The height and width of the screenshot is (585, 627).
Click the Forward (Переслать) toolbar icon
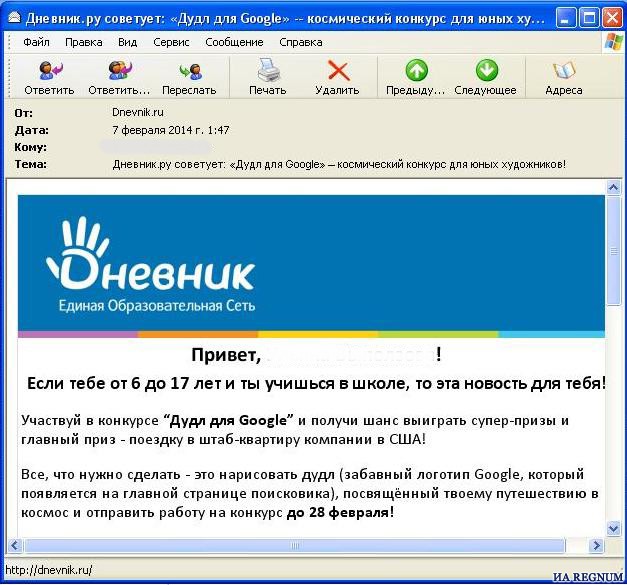190,71
